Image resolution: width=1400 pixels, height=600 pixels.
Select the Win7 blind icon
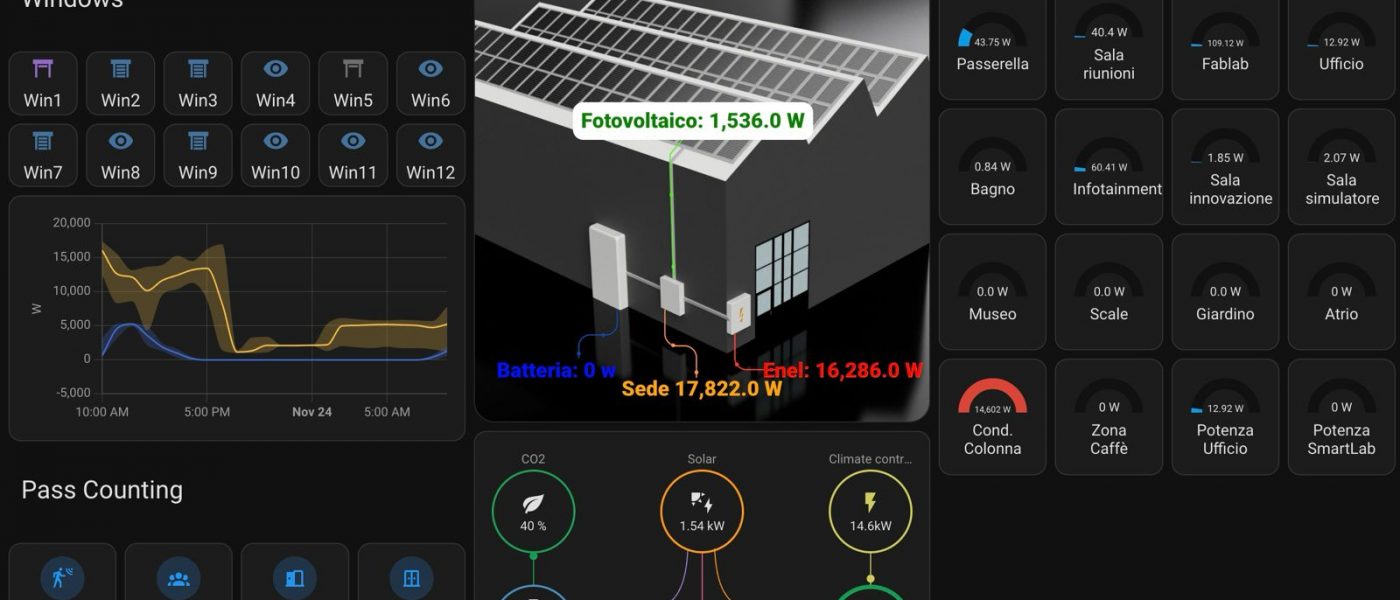43,141
